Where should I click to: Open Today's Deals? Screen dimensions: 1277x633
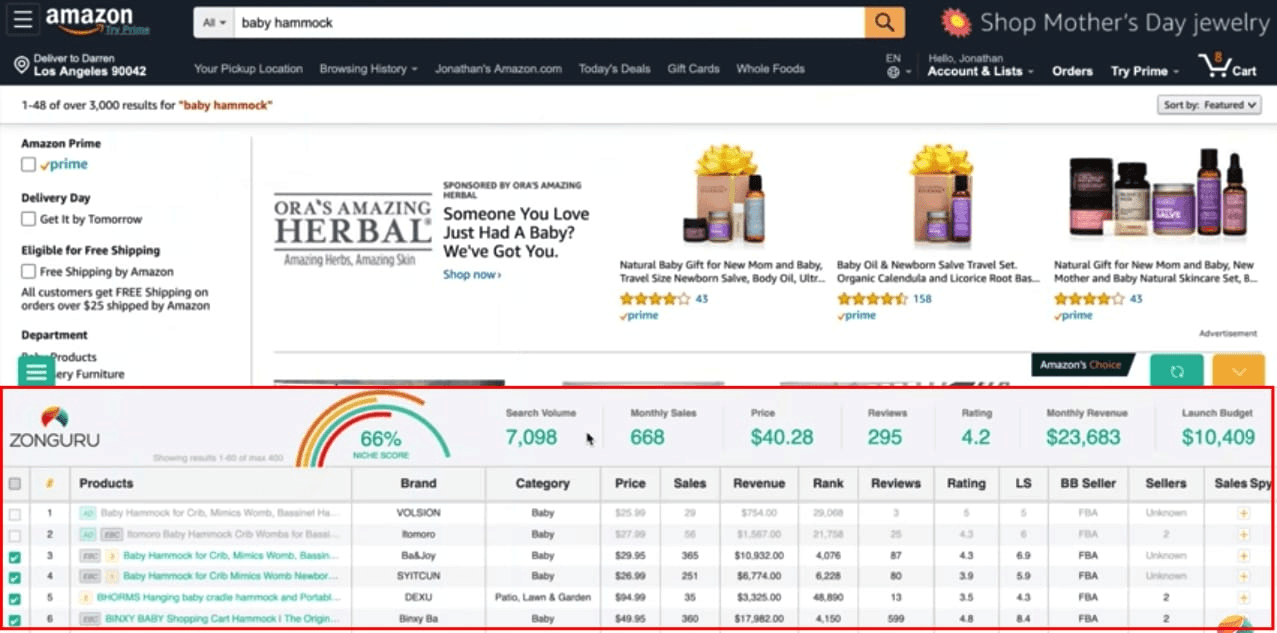(x=614, y=69)
